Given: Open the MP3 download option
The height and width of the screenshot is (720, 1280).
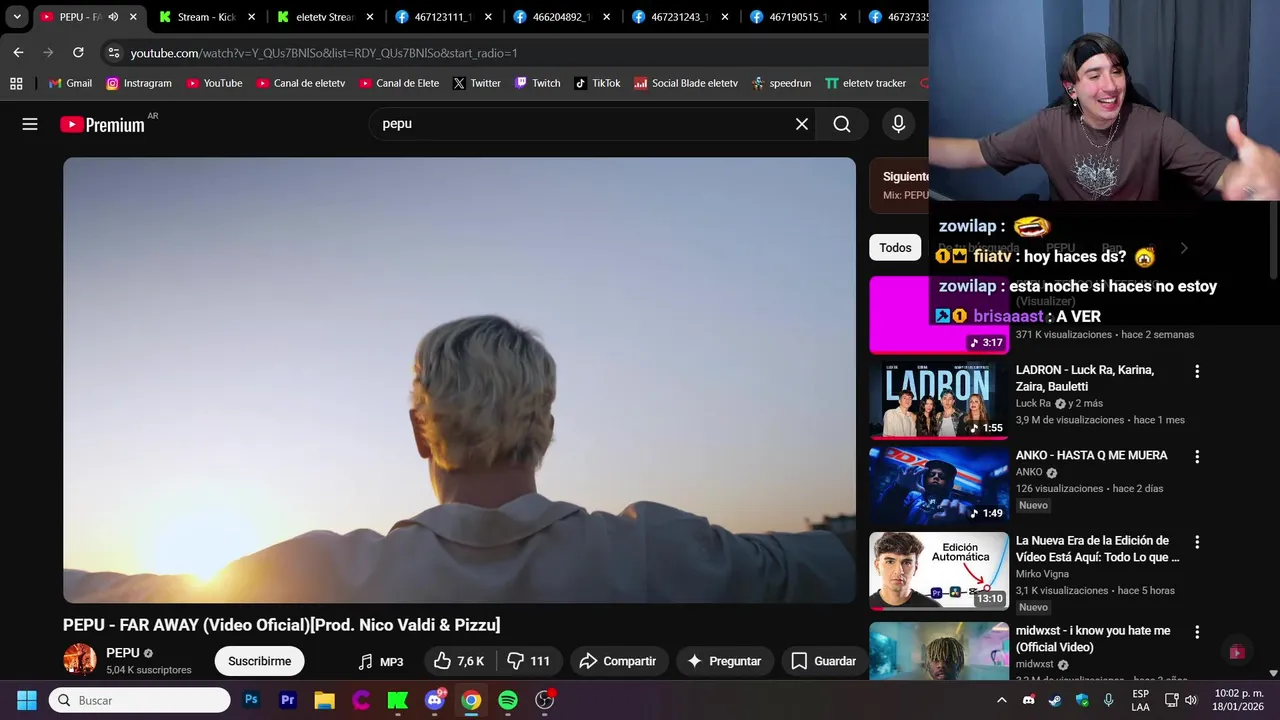Looking at the screenshot, I should [381, 661].
